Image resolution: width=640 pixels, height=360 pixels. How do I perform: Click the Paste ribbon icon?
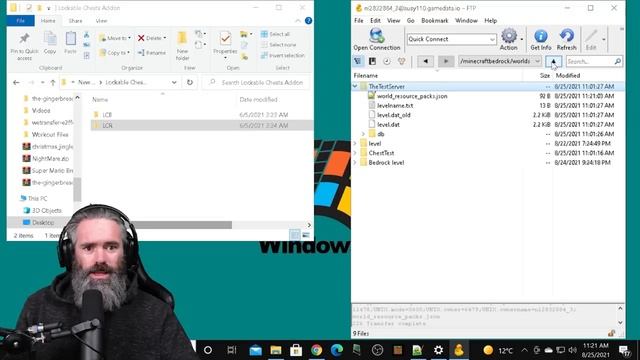[x=70, y=43]
